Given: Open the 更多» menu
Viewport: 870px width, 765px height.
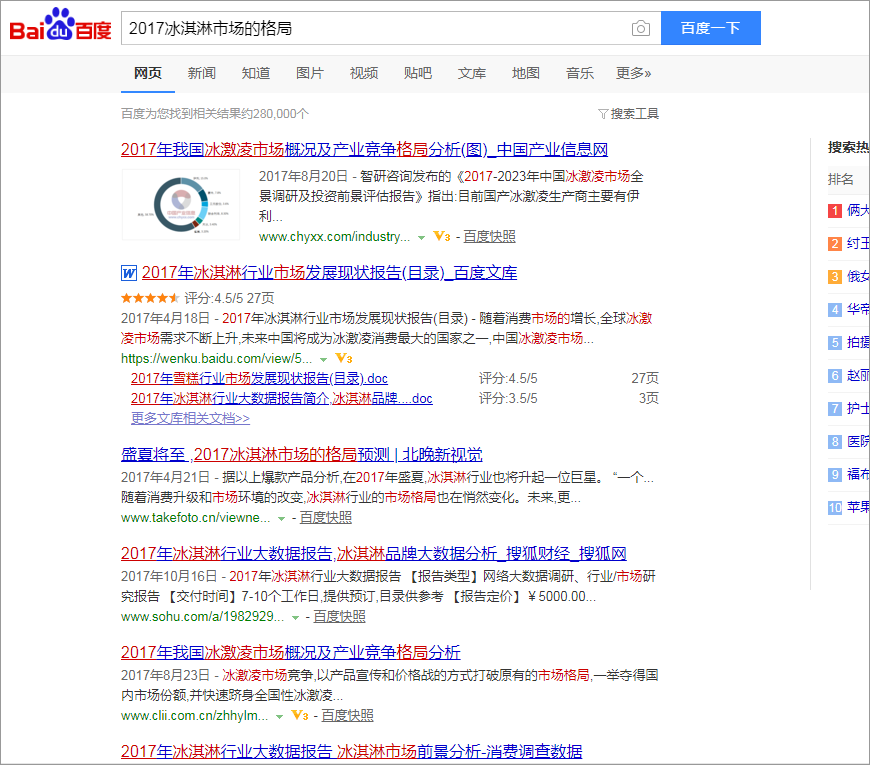Looking at the screenshot, I should pos(633,73).
